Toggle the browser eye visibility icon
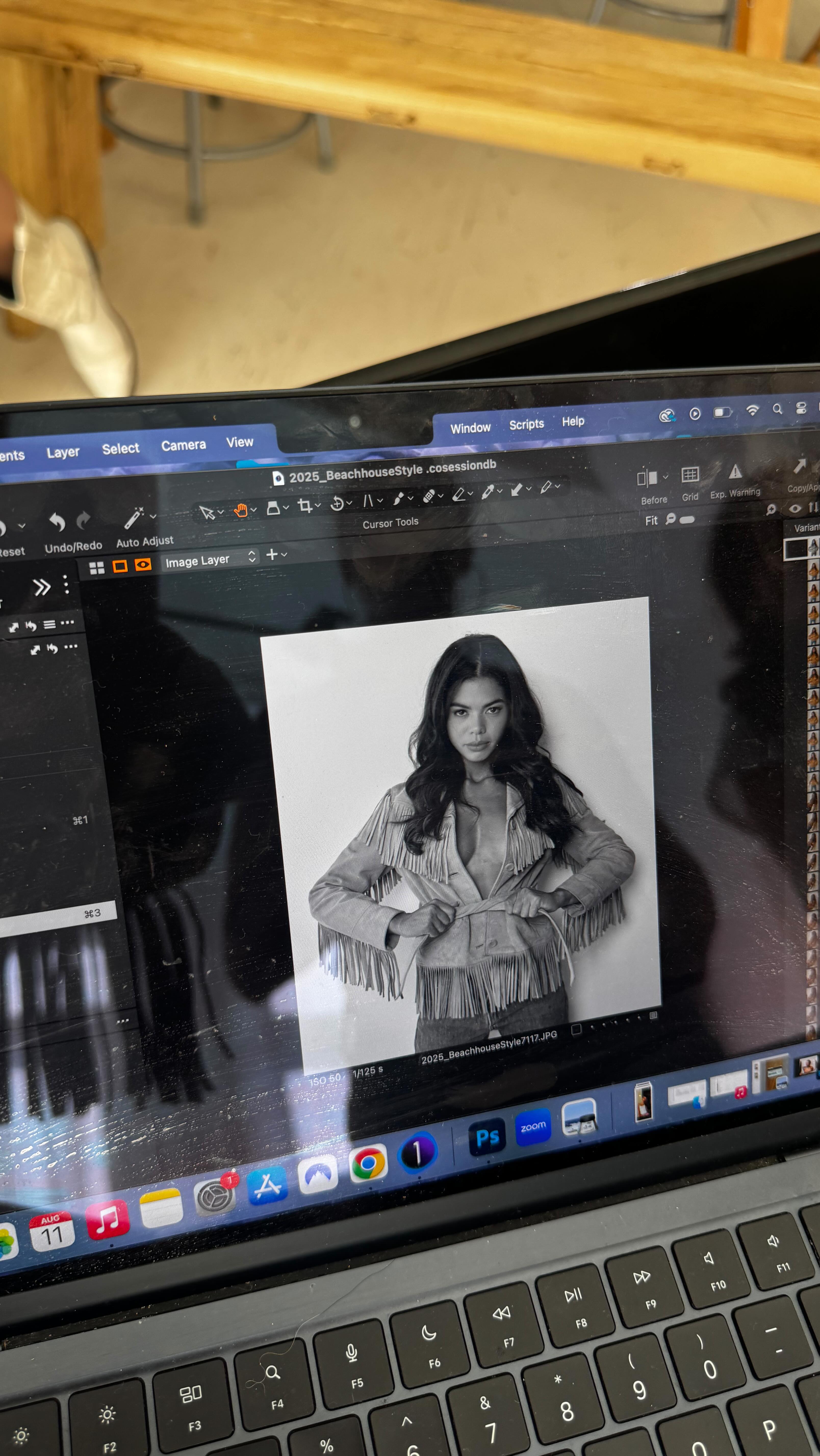Screen dimensions: 820x1456 pos(795,509)
